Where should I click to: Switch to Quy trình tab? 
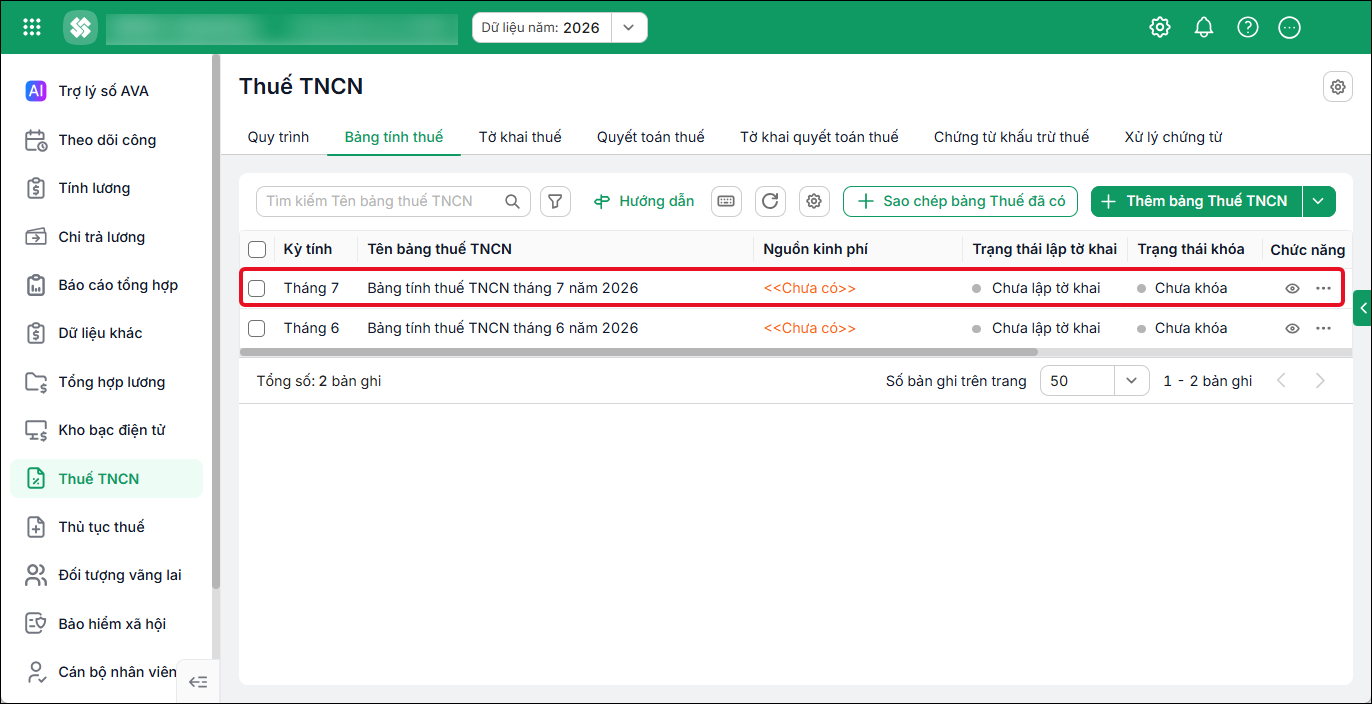click(278, 137)
